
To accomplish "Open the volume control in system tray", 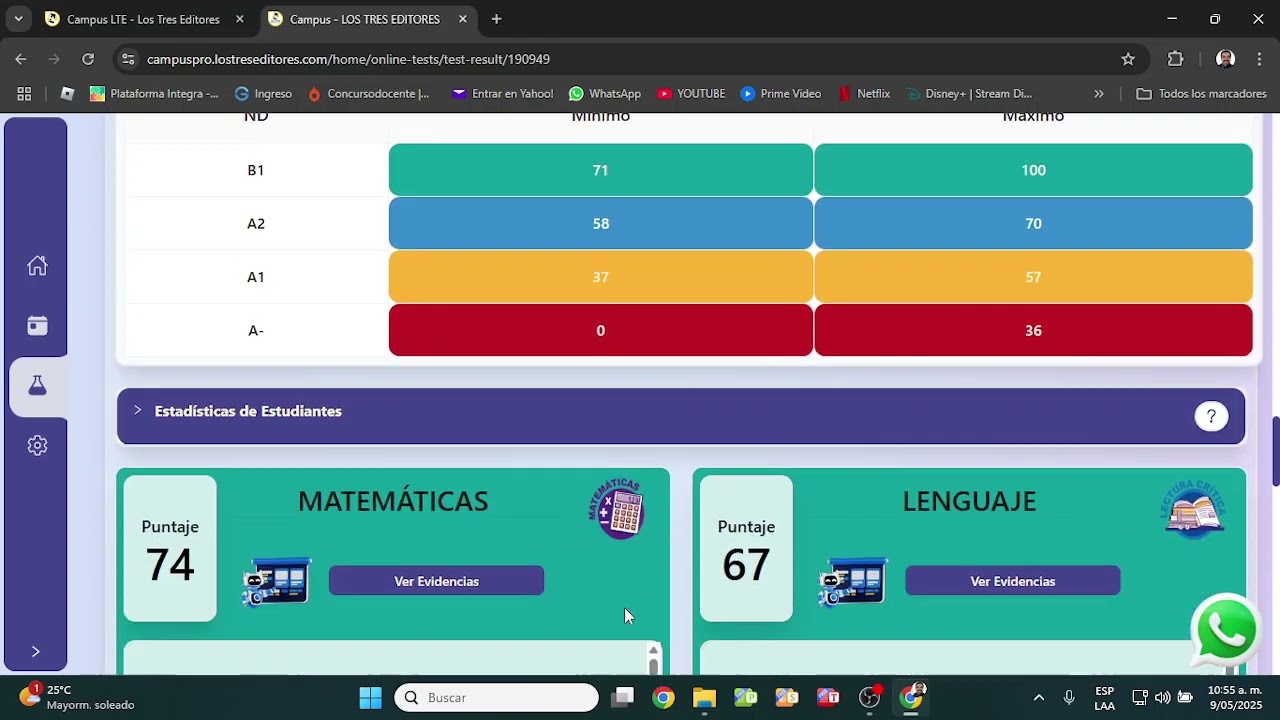I will [1162, 697].
